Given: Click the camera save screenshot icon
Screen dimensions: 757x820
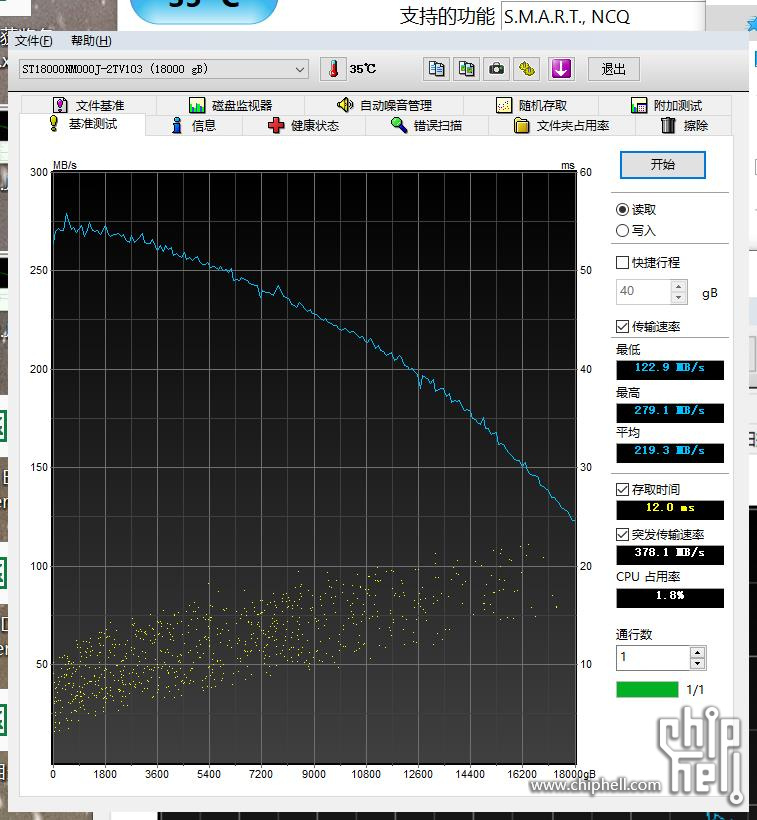Looking at the screenshot, I should 497,69.
